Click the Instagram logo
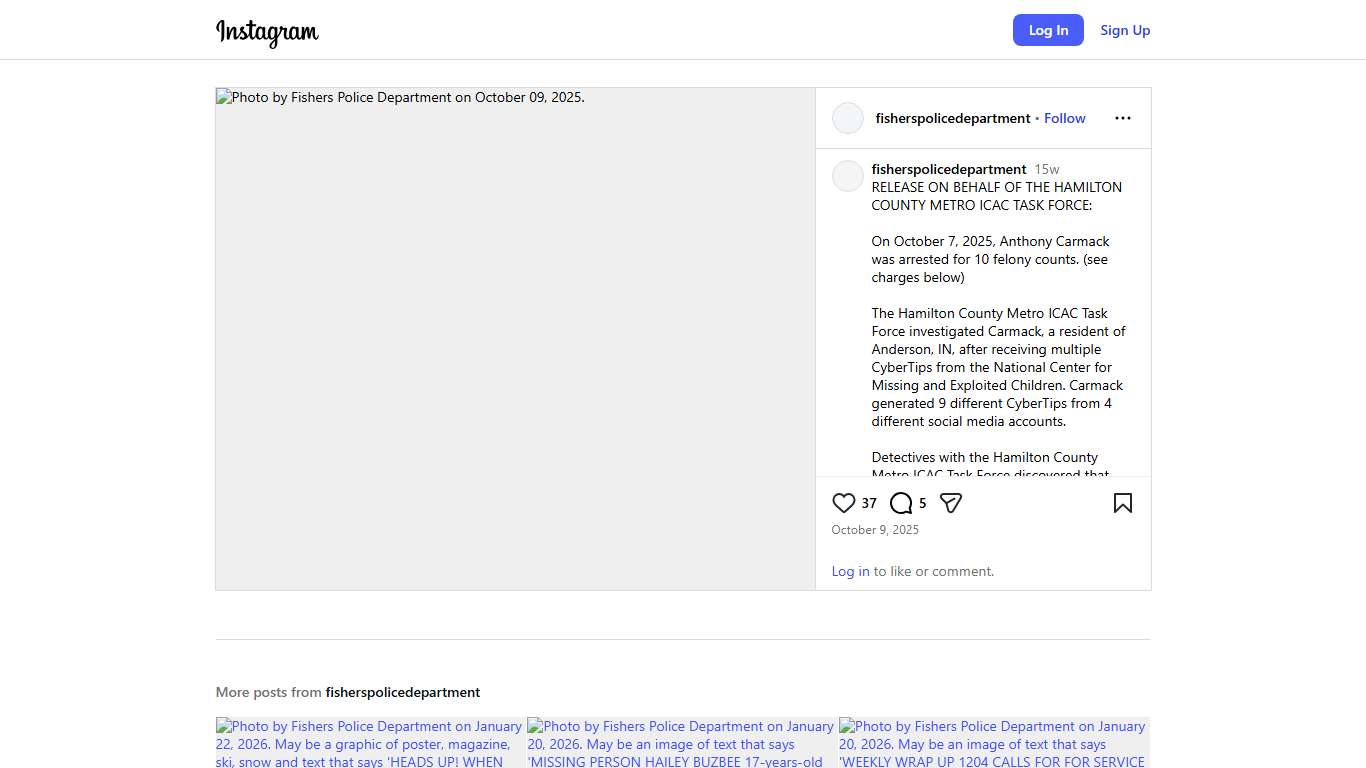 pyautogui.click(x=267, y=32)
